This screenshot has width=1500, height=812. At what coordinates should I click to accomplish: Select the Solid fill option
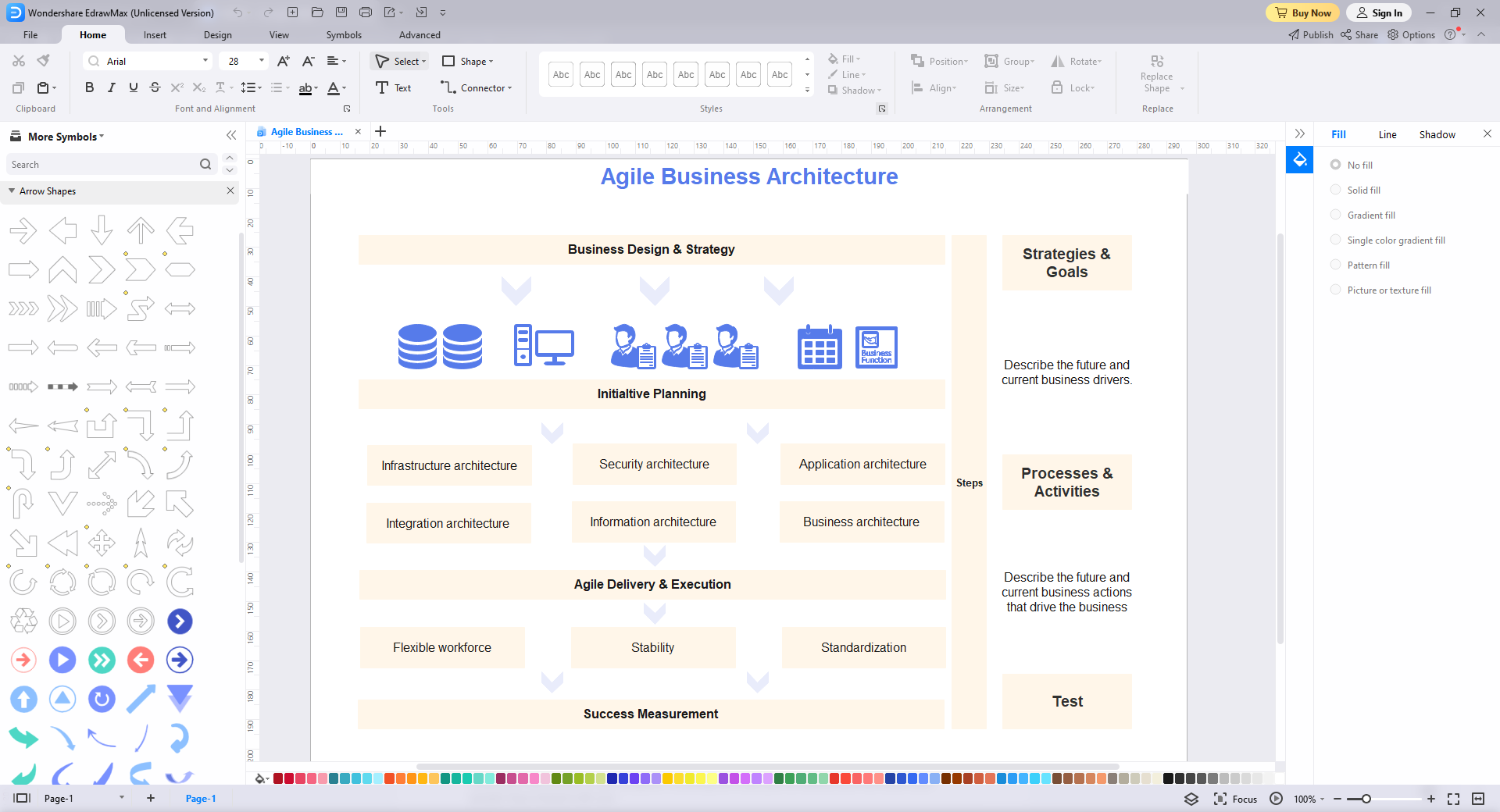[x=1336, y=190]
